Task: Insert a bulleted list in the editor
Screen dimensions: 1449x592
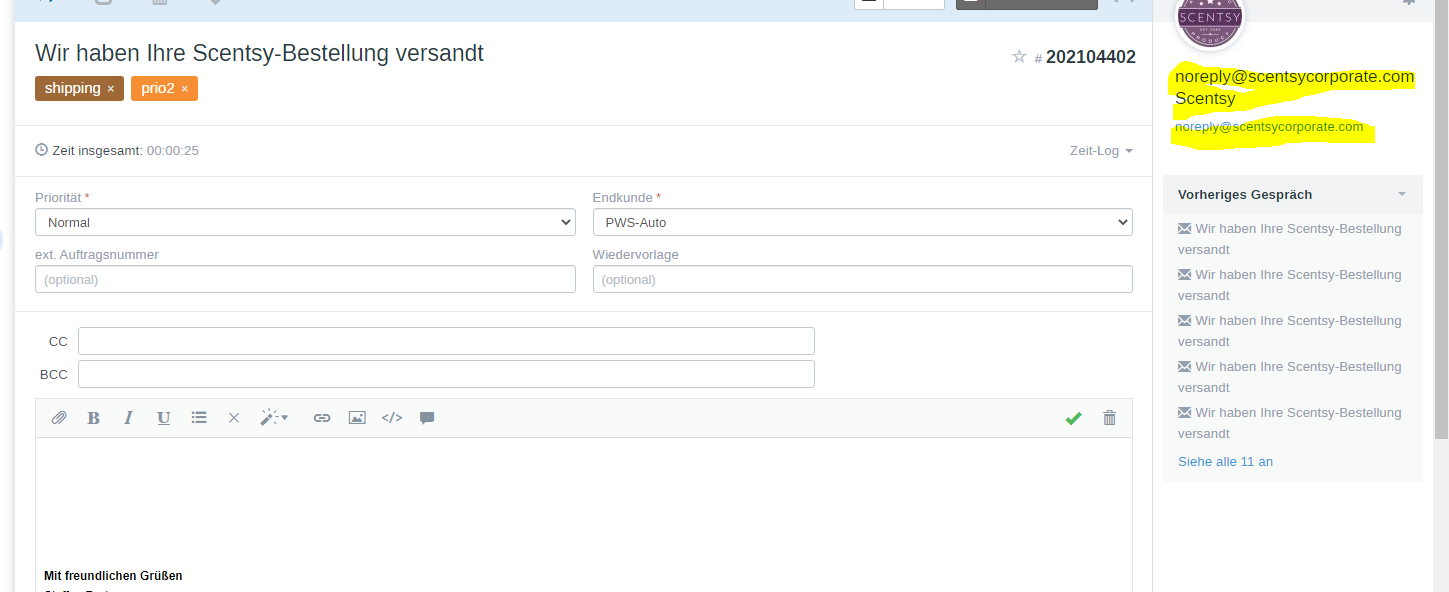Action: [199, 418]
